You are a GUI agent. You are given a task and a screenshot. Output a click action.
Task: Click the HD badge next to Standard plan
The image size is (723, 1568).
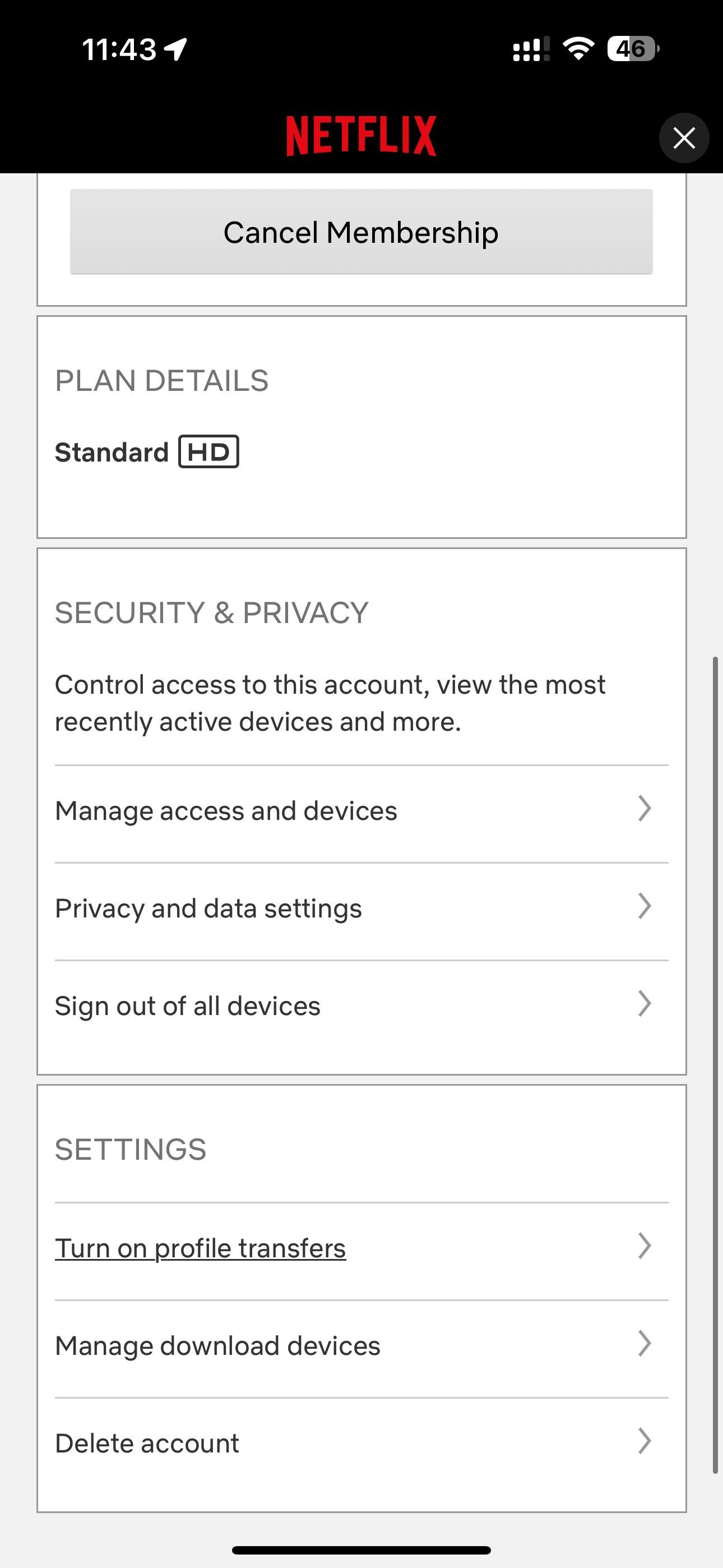(x=208, y=451)
